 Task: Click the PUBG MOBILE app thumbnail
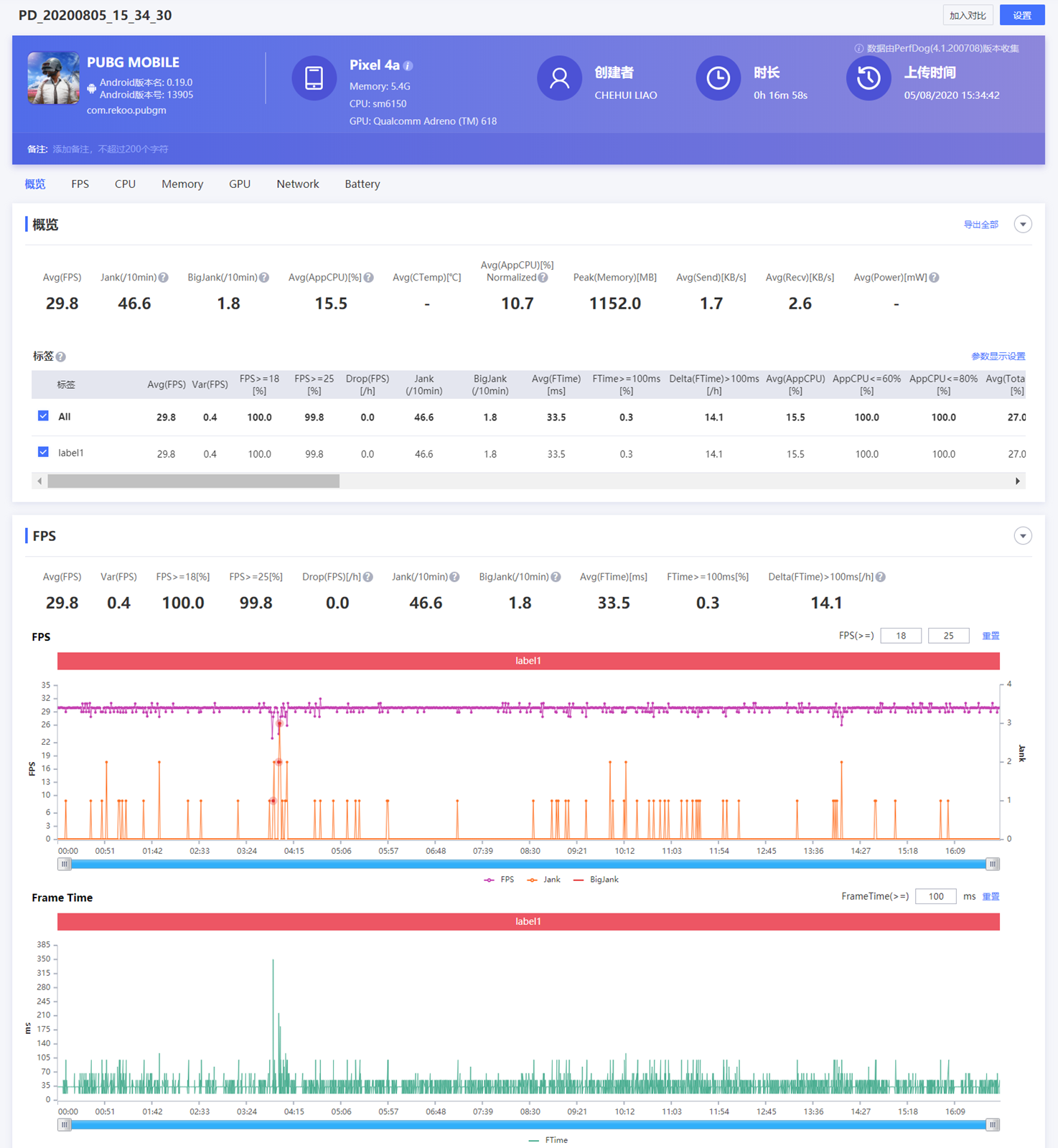[53, 78]
